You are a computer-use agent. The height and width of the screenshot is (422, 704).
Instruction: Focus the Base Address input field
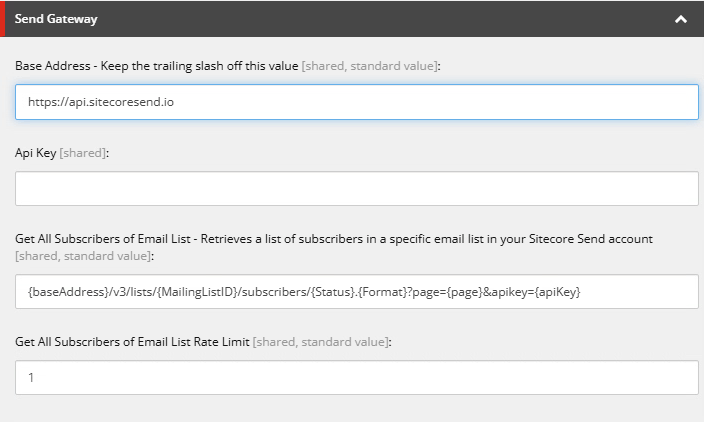click(356, 101)
